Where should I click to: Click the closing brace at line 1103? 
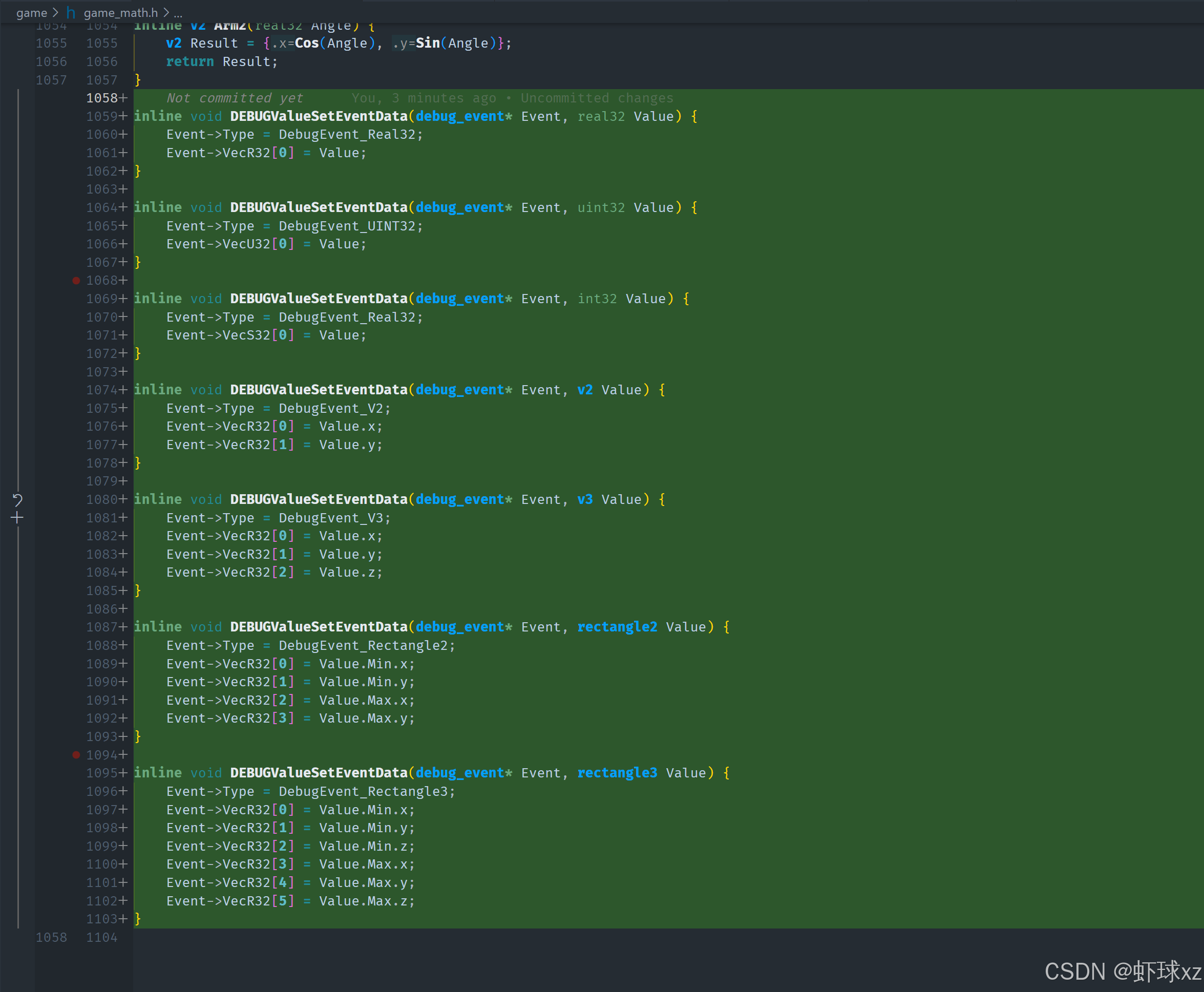tap(138, 919)
